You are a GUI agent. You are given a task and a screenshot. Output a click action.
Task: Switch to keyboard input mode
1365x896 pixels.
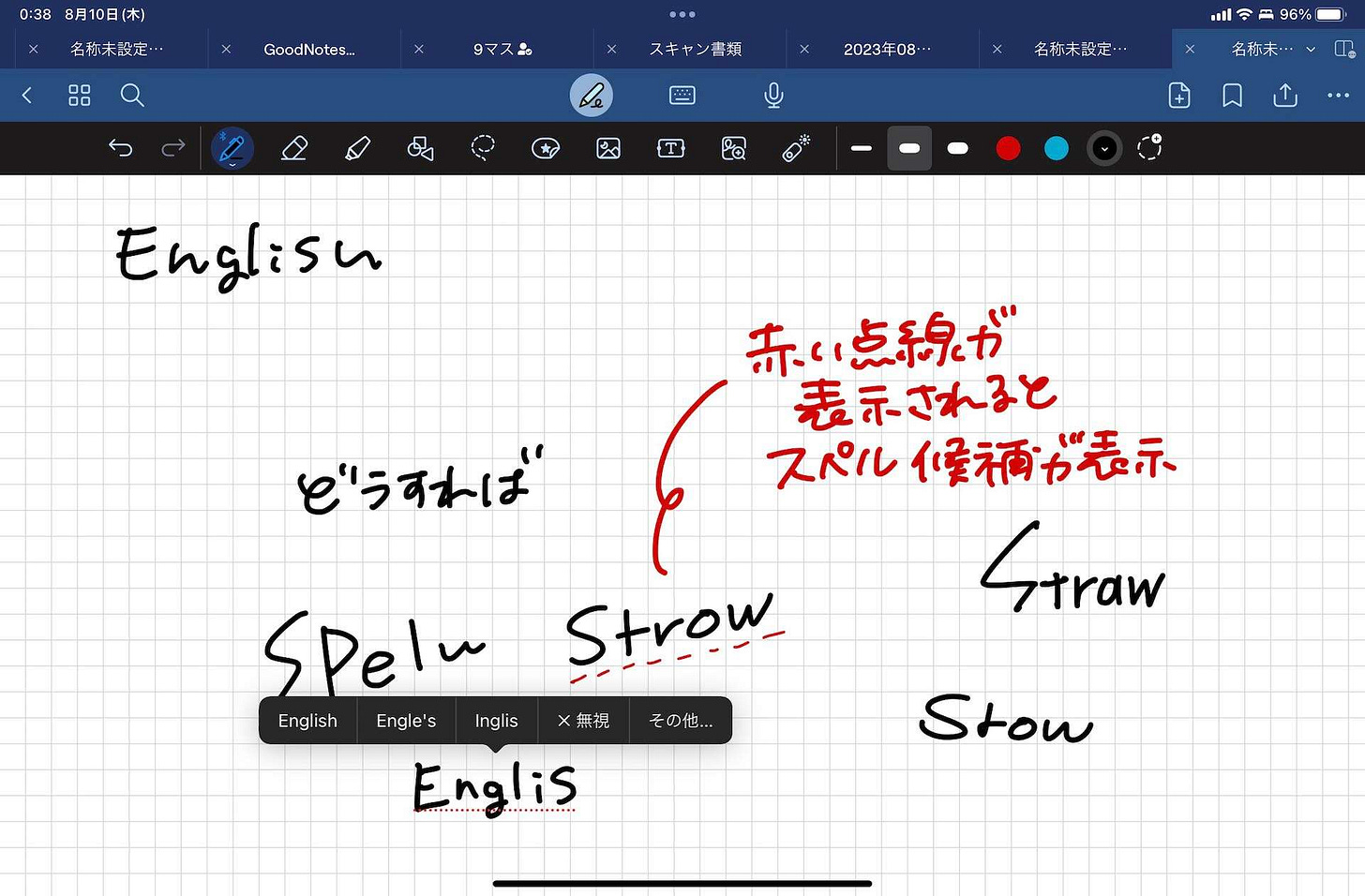click(682, 95)
